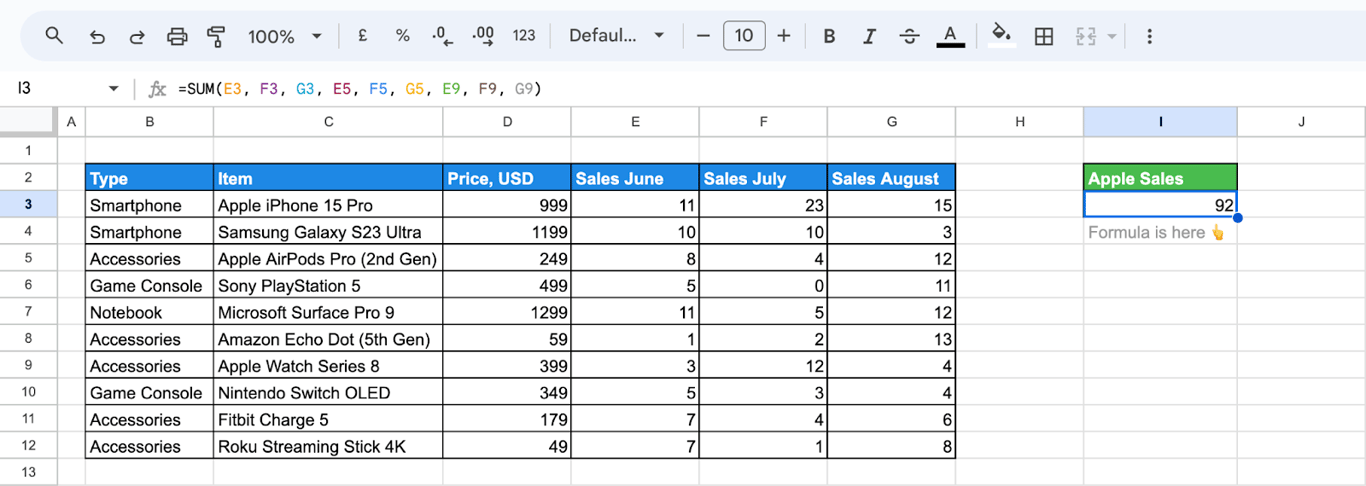This screenshot has width=1366, height=486.
Task: Toggle bold formatting
Action: [829, 37]
